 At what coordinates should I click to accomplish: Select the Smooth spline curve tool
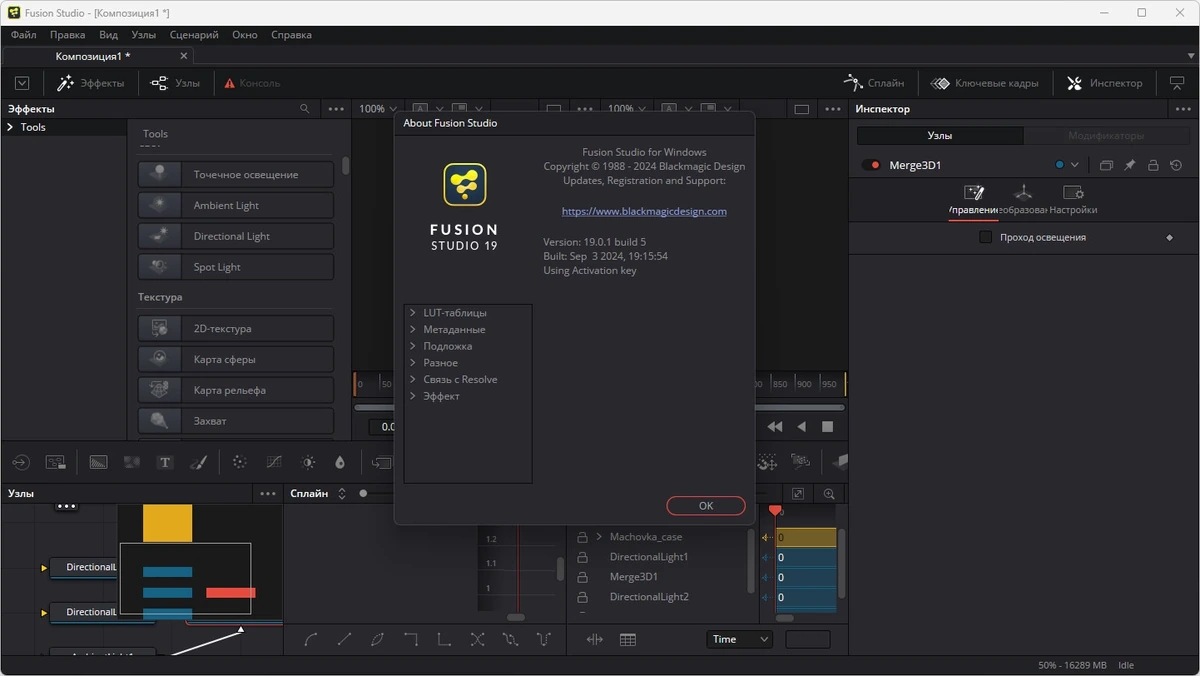point(311,639)
